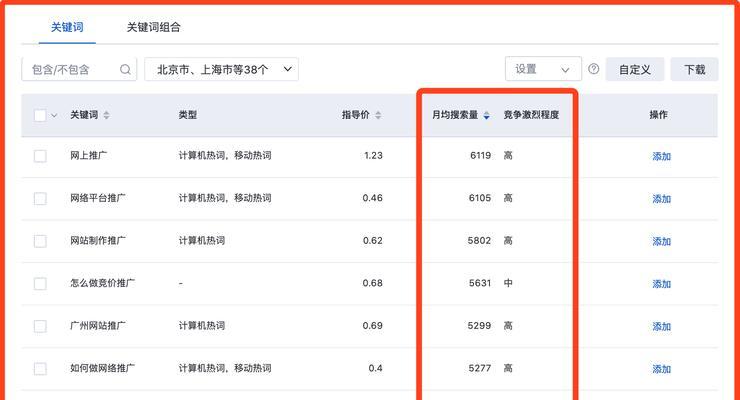The image size is (740, 400).
Task: Click 添加 for 怎么做竞价推广
Action: tap(661, 283)
